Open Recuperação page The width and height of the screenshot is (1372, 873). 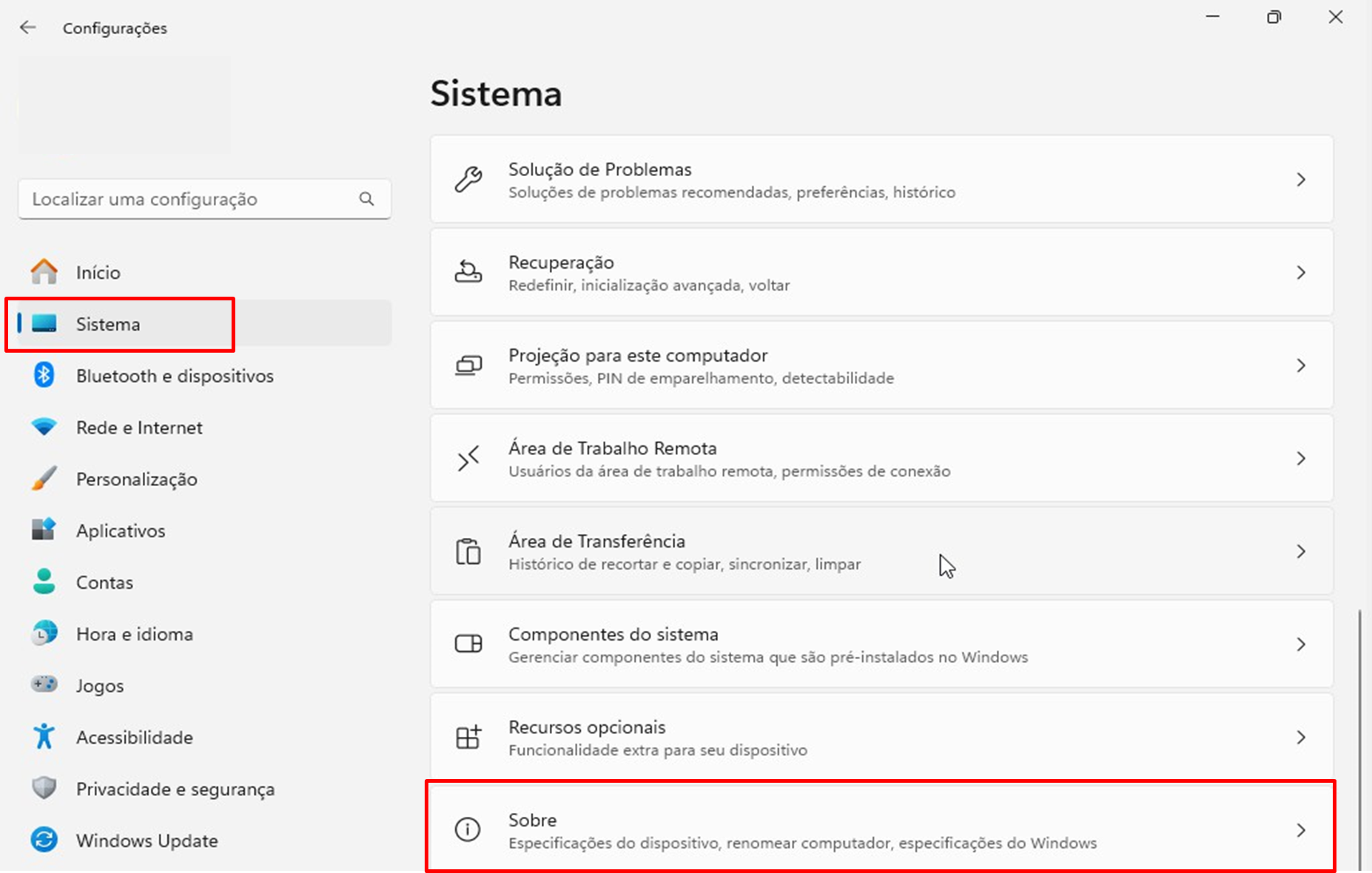[881, 272]
